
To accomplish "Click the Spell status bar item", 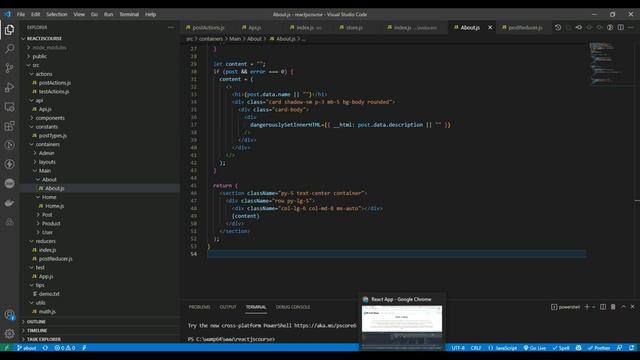I will pos(561,348).
